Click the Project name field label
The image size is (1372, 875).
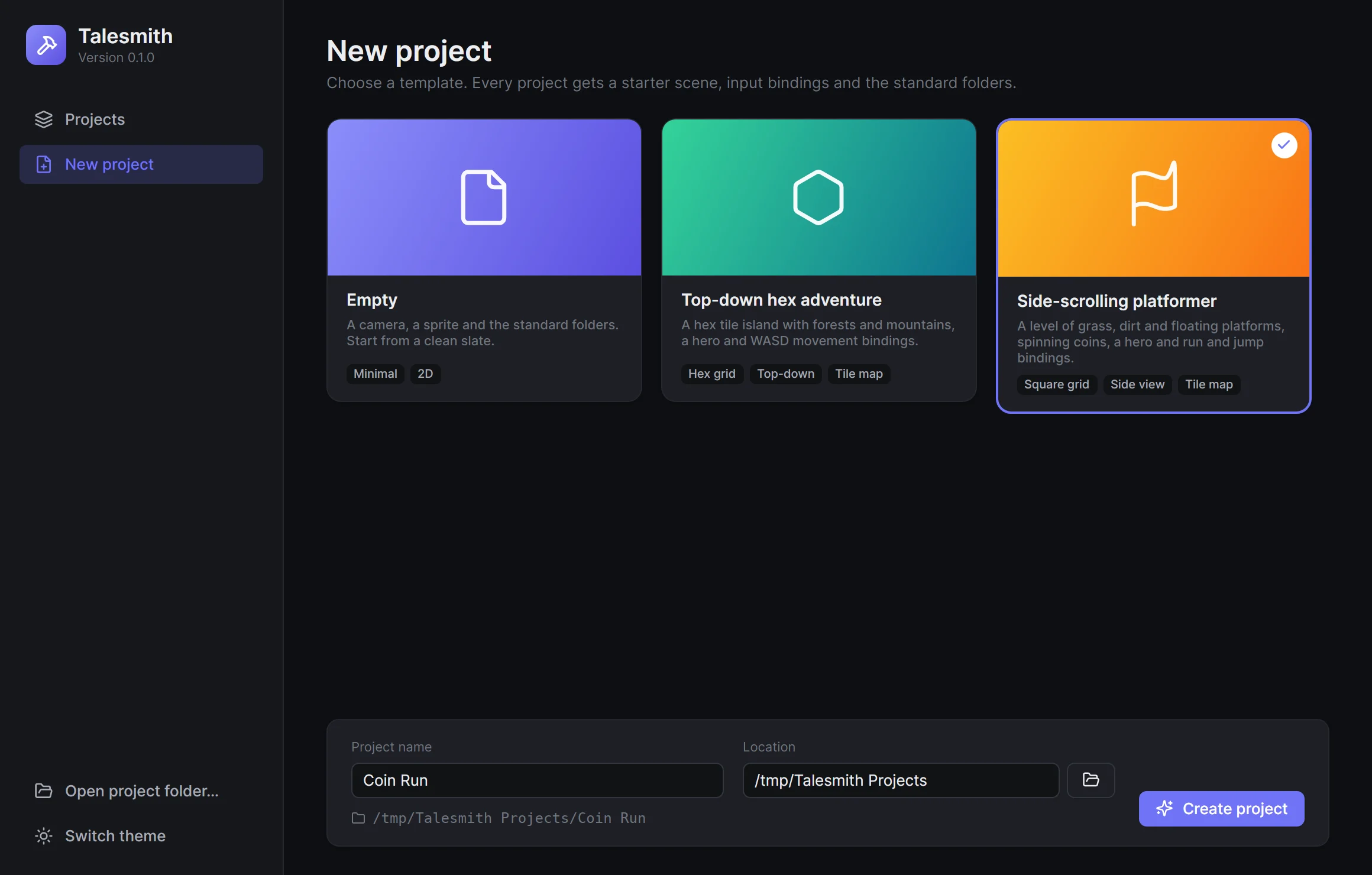(x=391, y=747)
